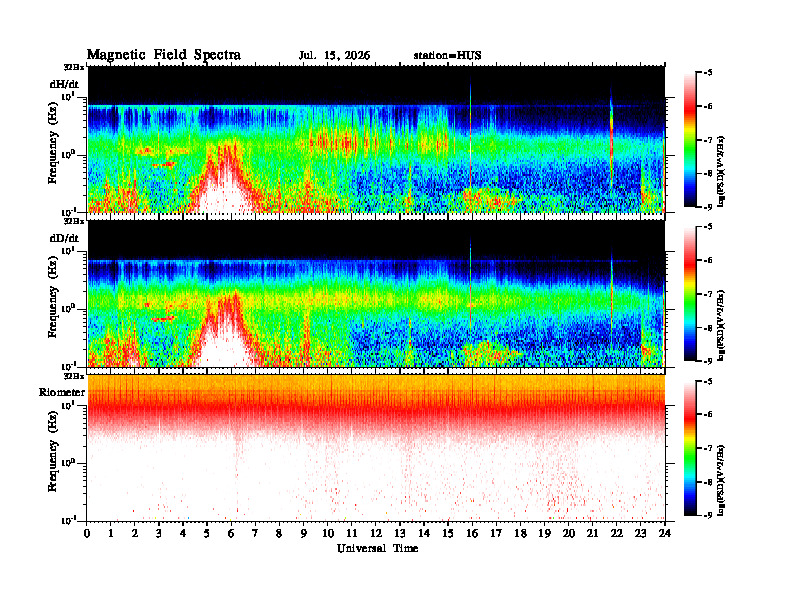The image size is (792, 612).
Task: Click the "dH/dt" panel label
Action: coord(64,84)
